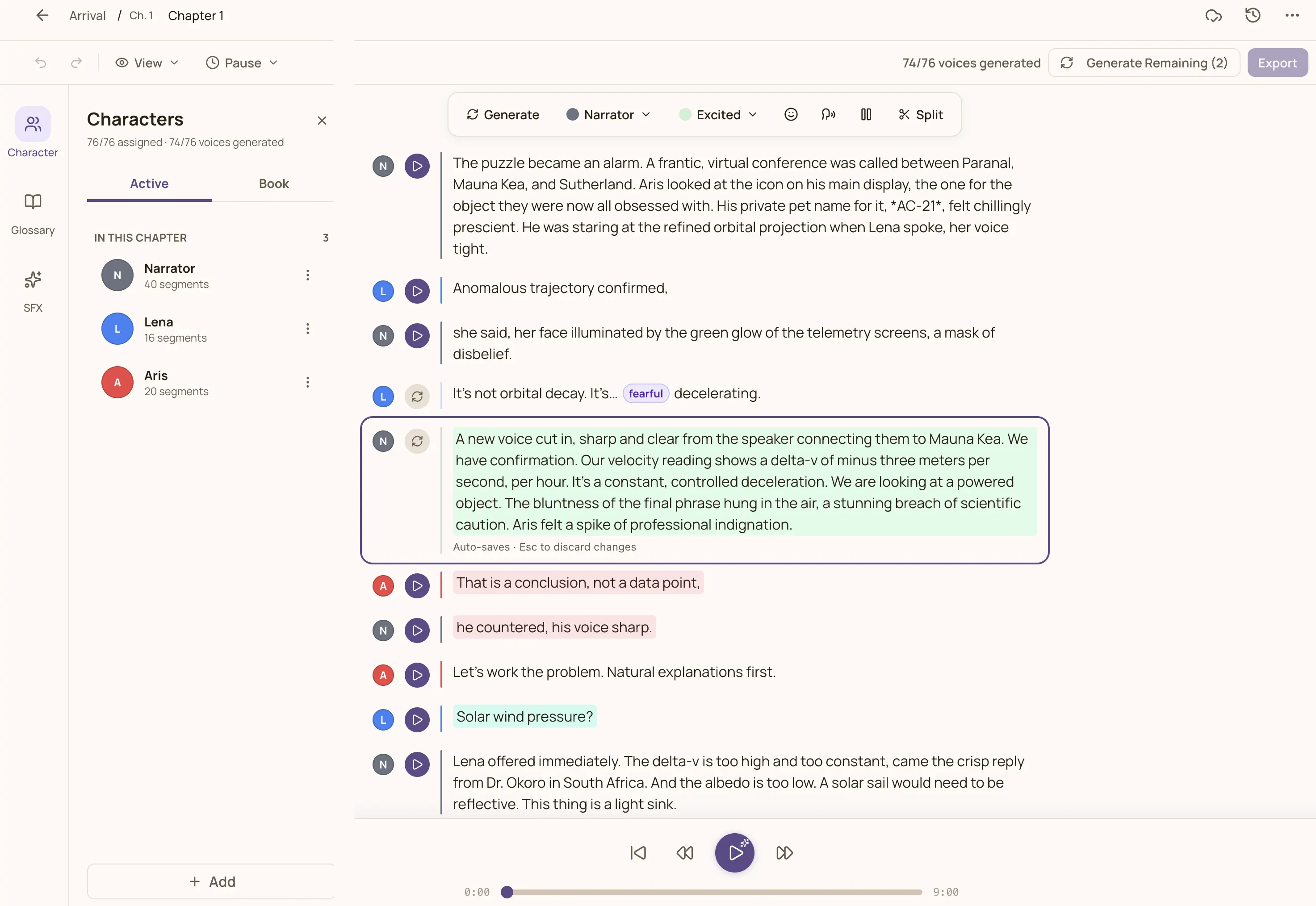Image resolution: width=1316 pixels, height=906 pixels.
Task: Open options menu for Lena character
Action: click(x=308, y=329)
